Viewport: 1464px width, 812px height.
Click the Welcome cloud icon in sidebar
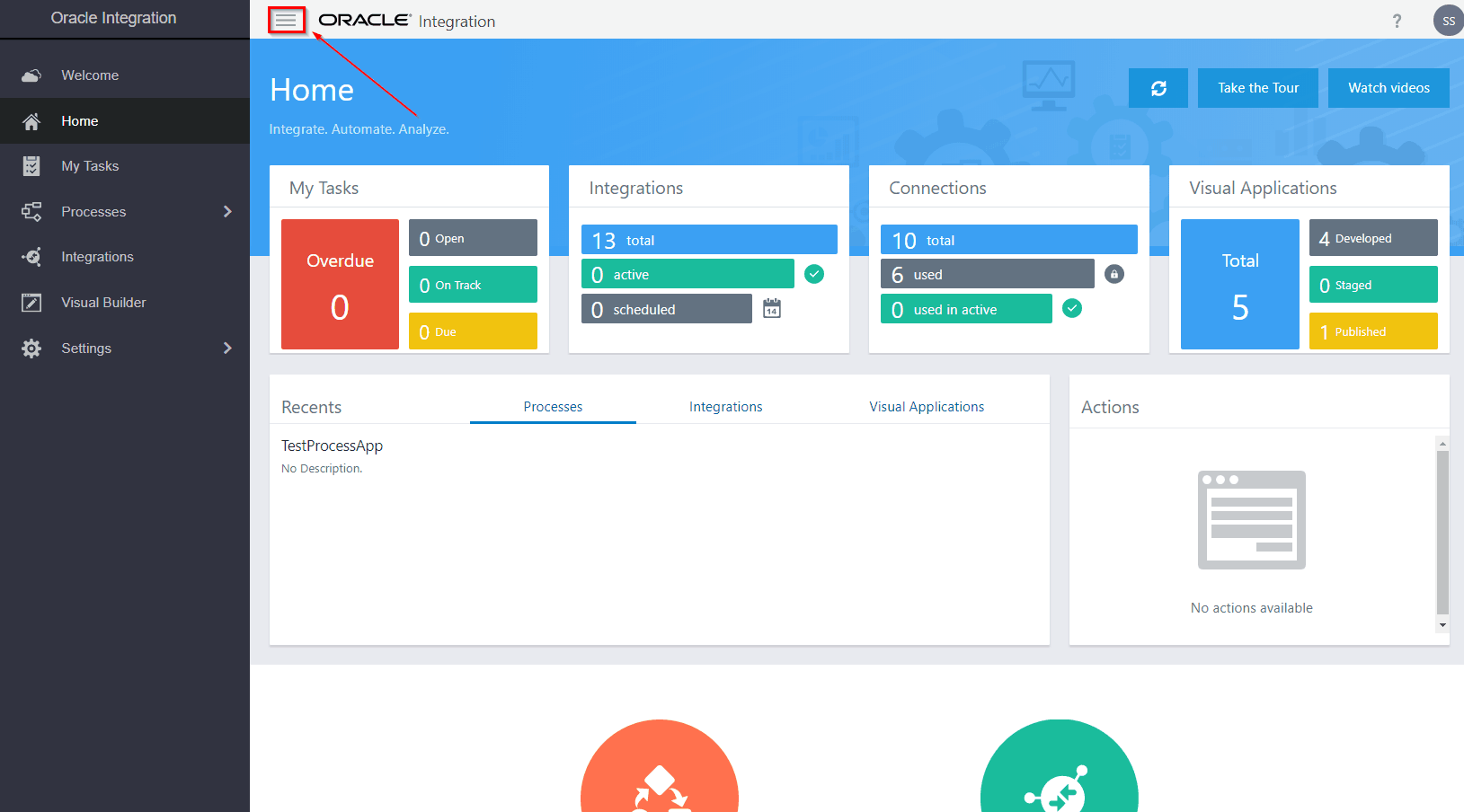click(31, 75)
